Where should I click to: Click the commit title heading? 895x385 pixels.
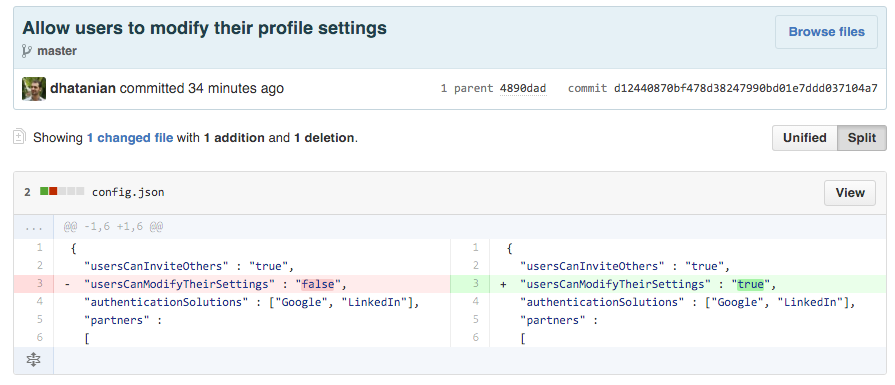(204, 27)
